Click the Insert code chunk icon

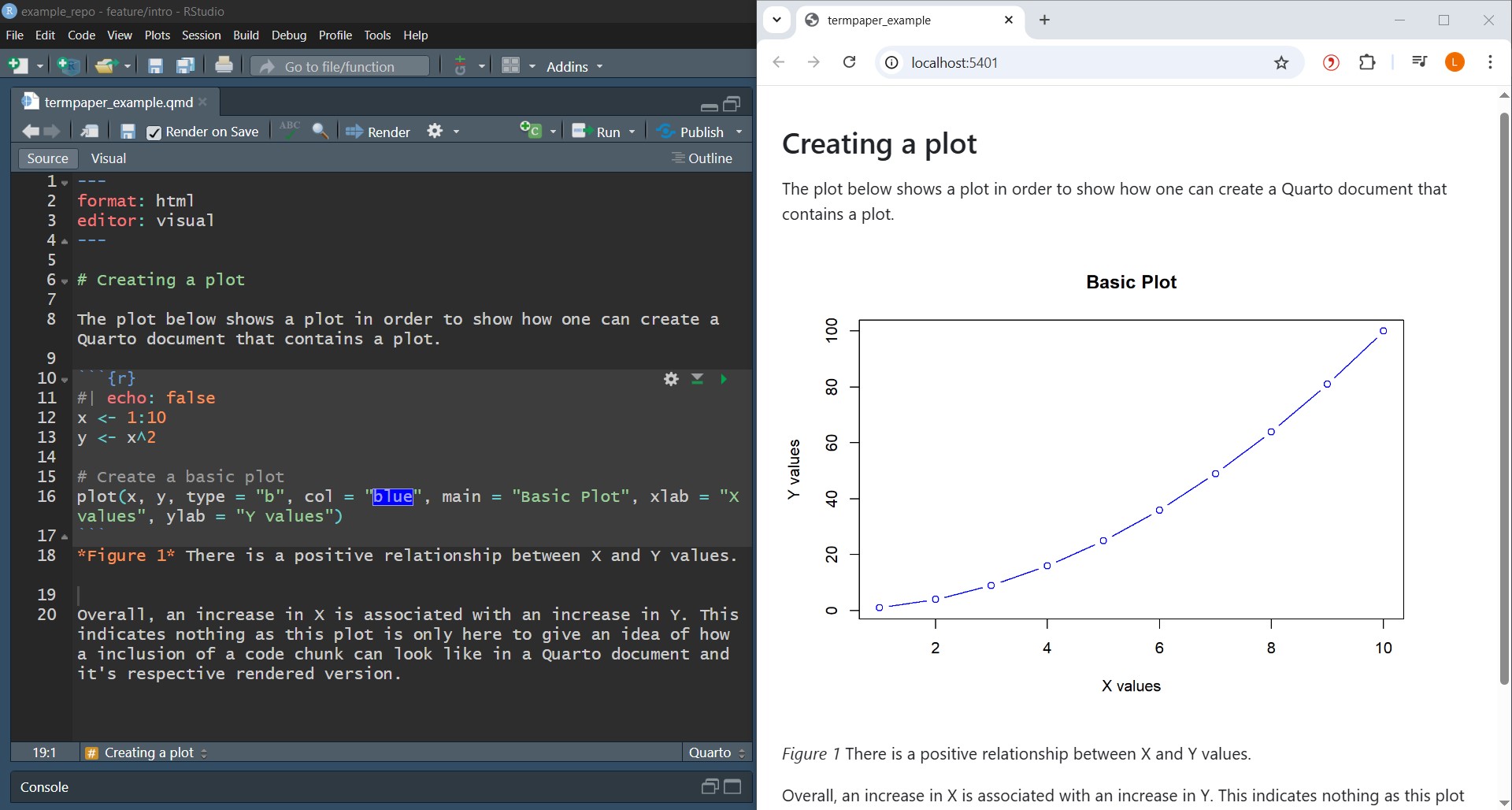pyautogui.click(x=531, y=130)
